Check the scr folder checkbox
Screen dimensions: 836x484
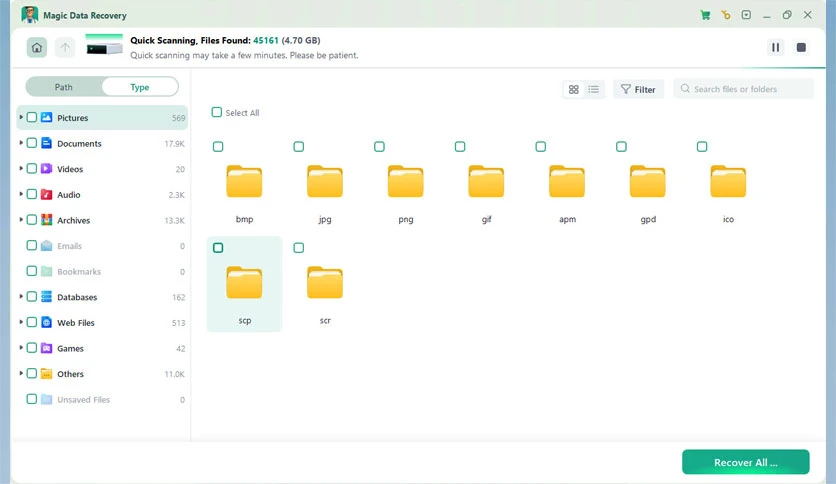(299, 248)
